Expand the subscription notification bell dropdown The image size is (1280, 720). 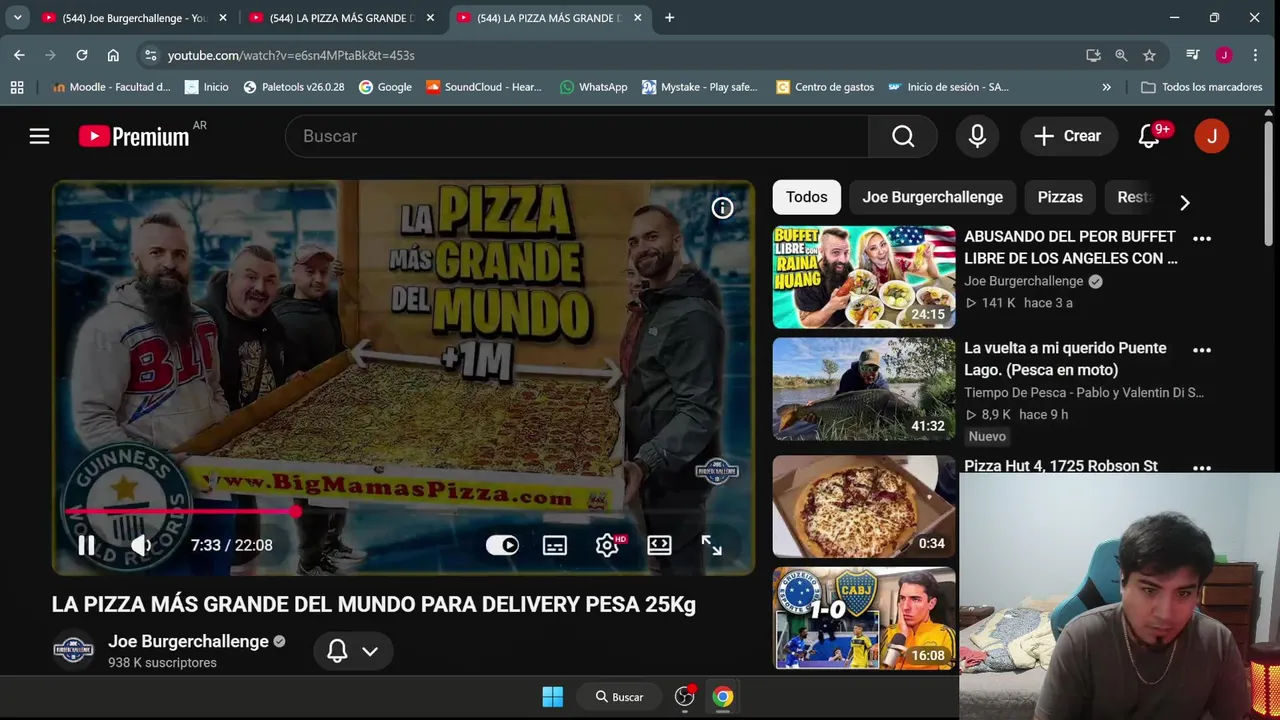353,651
